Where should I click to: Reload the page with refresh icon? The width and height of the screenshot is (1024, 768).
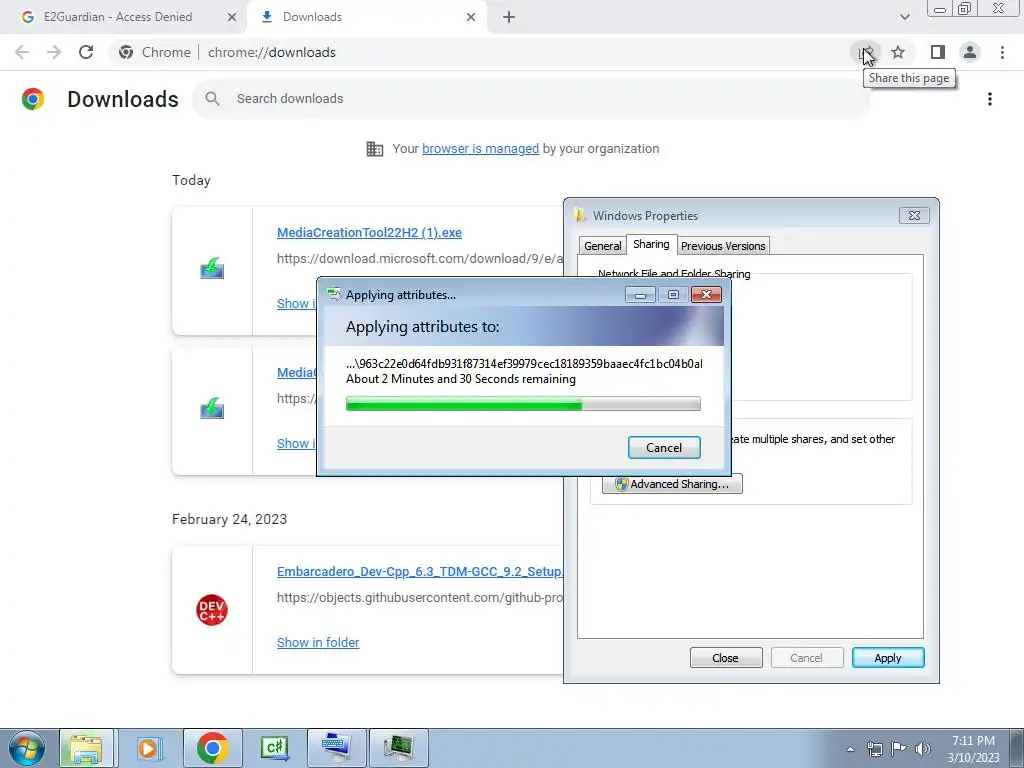point(86,52)
